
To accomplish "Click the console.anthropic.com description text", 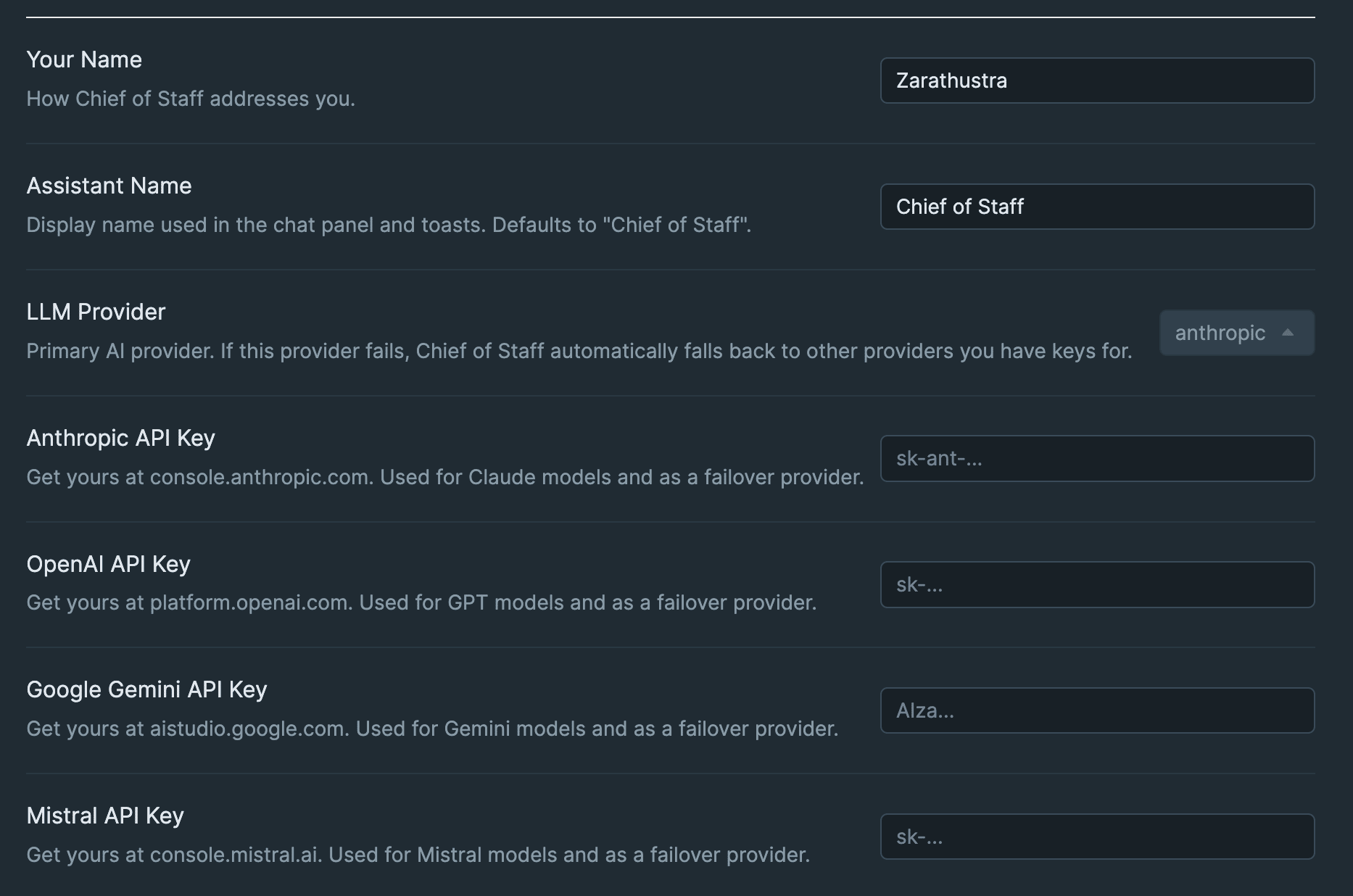I will click(259, 477).
